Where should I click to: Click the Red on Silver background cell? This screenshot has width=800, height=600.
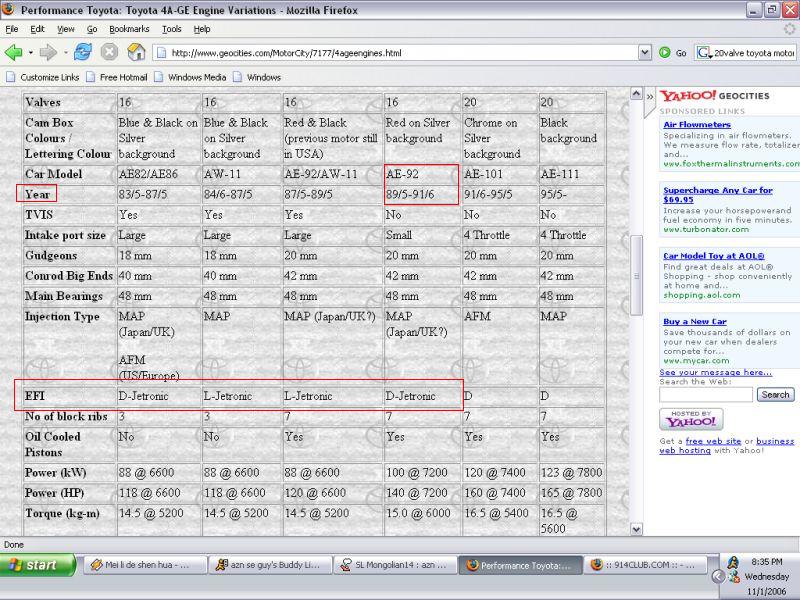422,138
